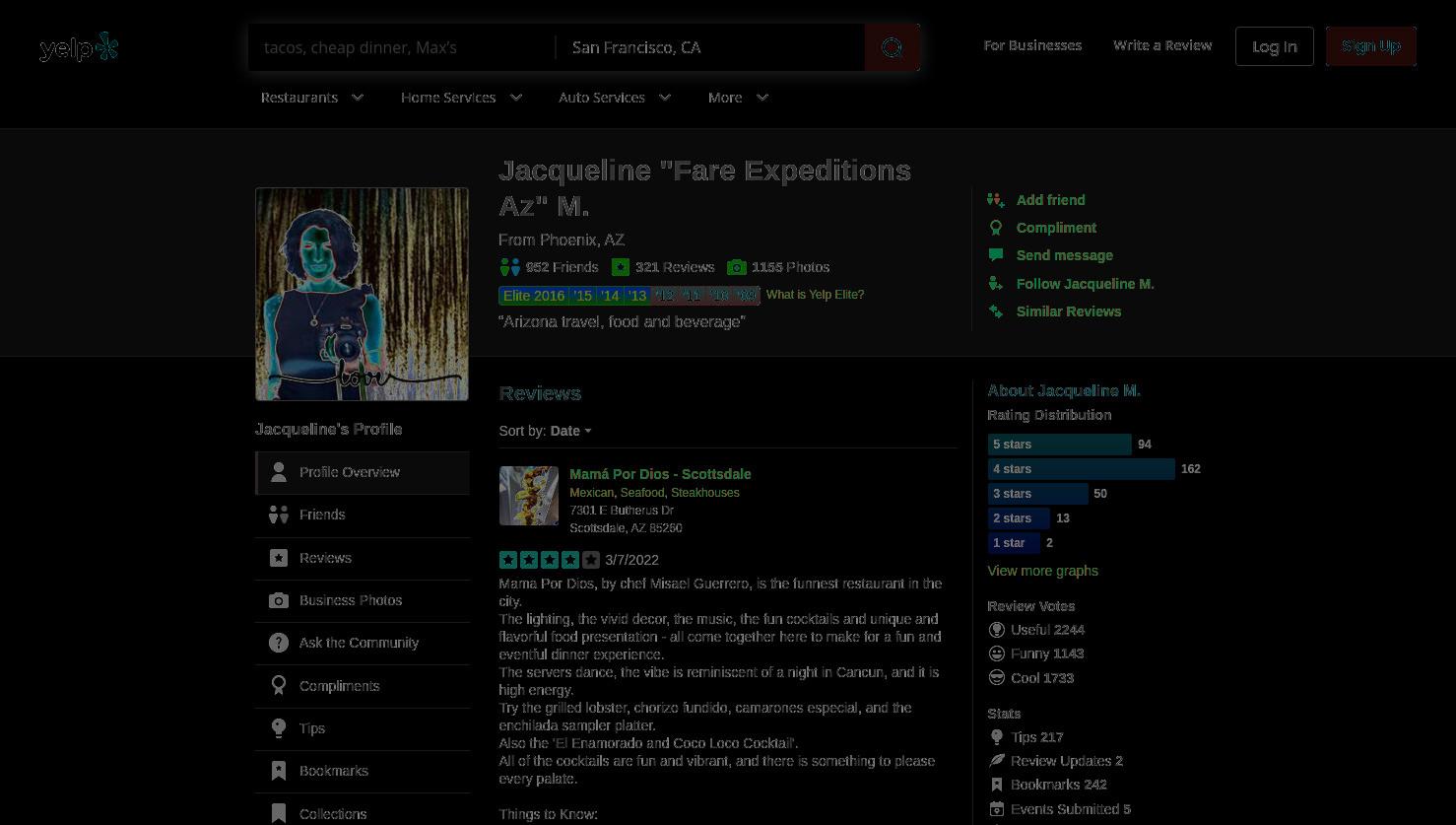Image resolution: width=1456 pixels, height=825 pixels.
Task: Expand the Home Services menu
Action: coord(461,98)
